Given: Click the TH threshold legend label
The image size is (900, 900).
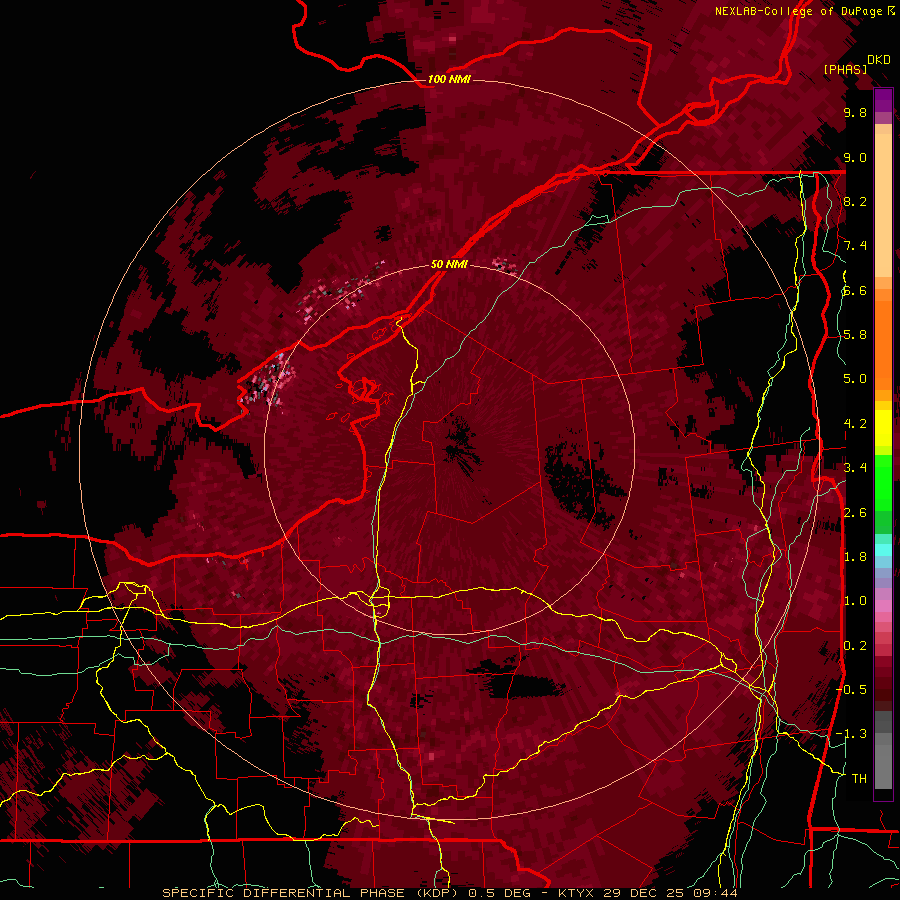Looking at the screenshot, I should pos(859,779).
